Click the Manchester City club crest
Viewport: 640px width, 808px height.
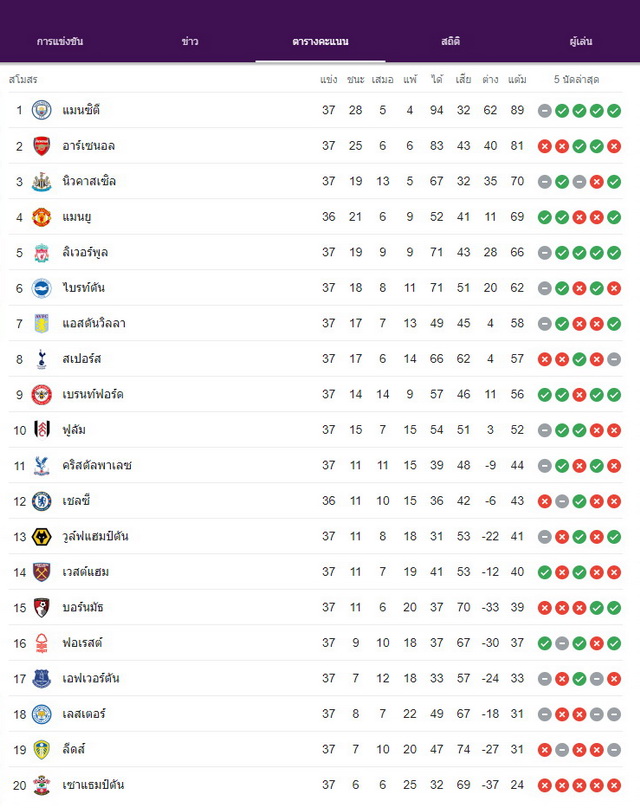pyautogui.click(x=41, y=110)
